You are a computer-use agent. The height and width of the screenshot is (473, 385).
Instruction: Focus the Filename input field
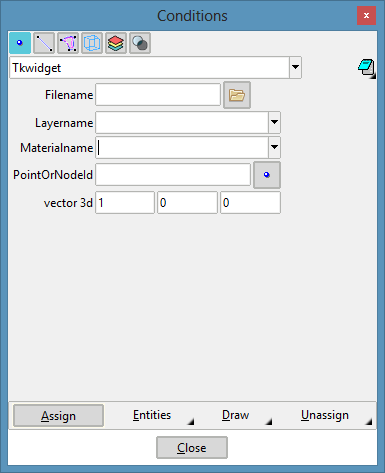point(158,95)
